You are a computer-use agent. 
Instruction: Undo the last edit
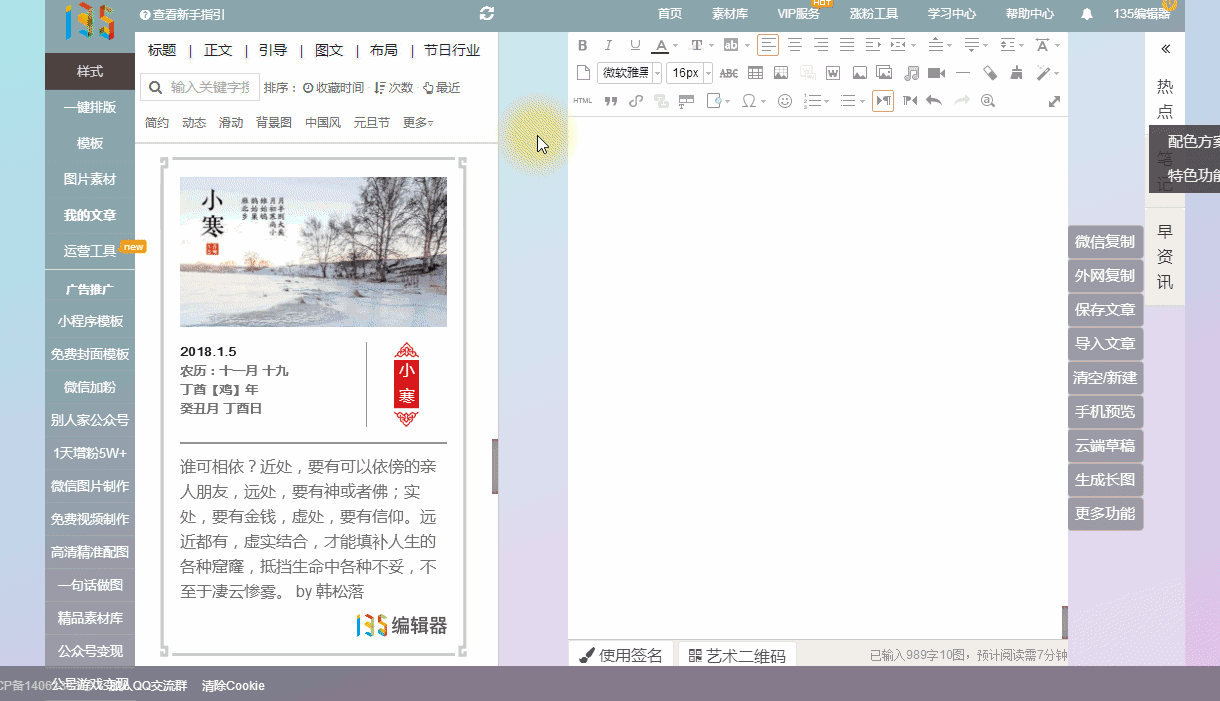point(934,101)
